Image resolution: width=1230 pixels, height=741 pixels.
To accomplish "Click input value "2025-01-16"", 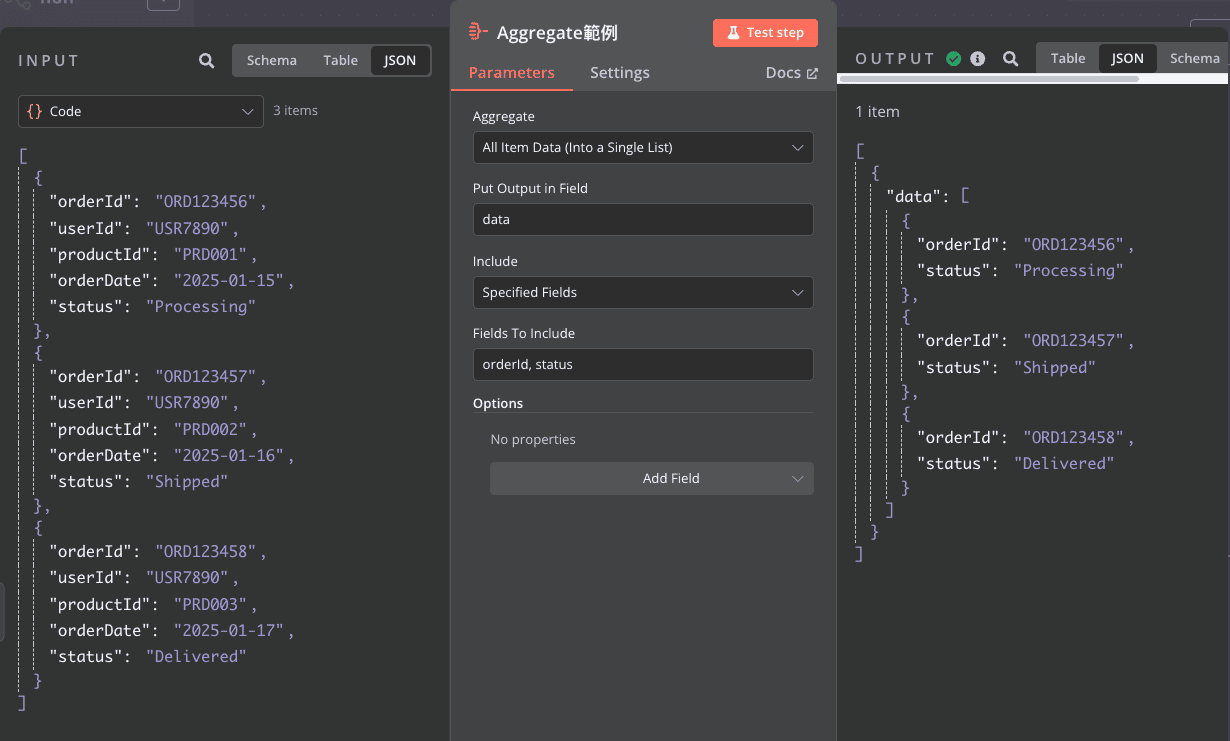I will coord(230,455).
